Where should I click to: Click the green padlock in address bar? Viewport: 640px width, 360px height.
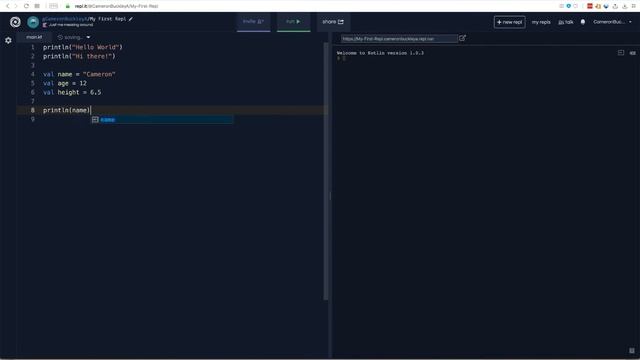coord(68,6)
